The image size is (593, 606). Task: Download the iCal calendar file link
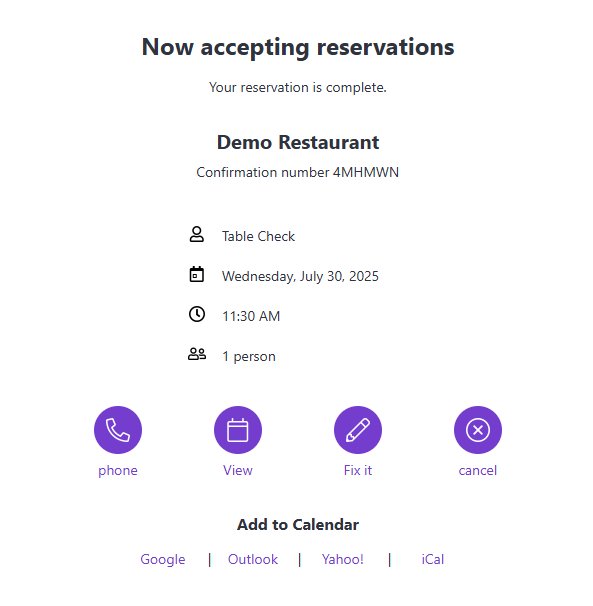[433, 559]
